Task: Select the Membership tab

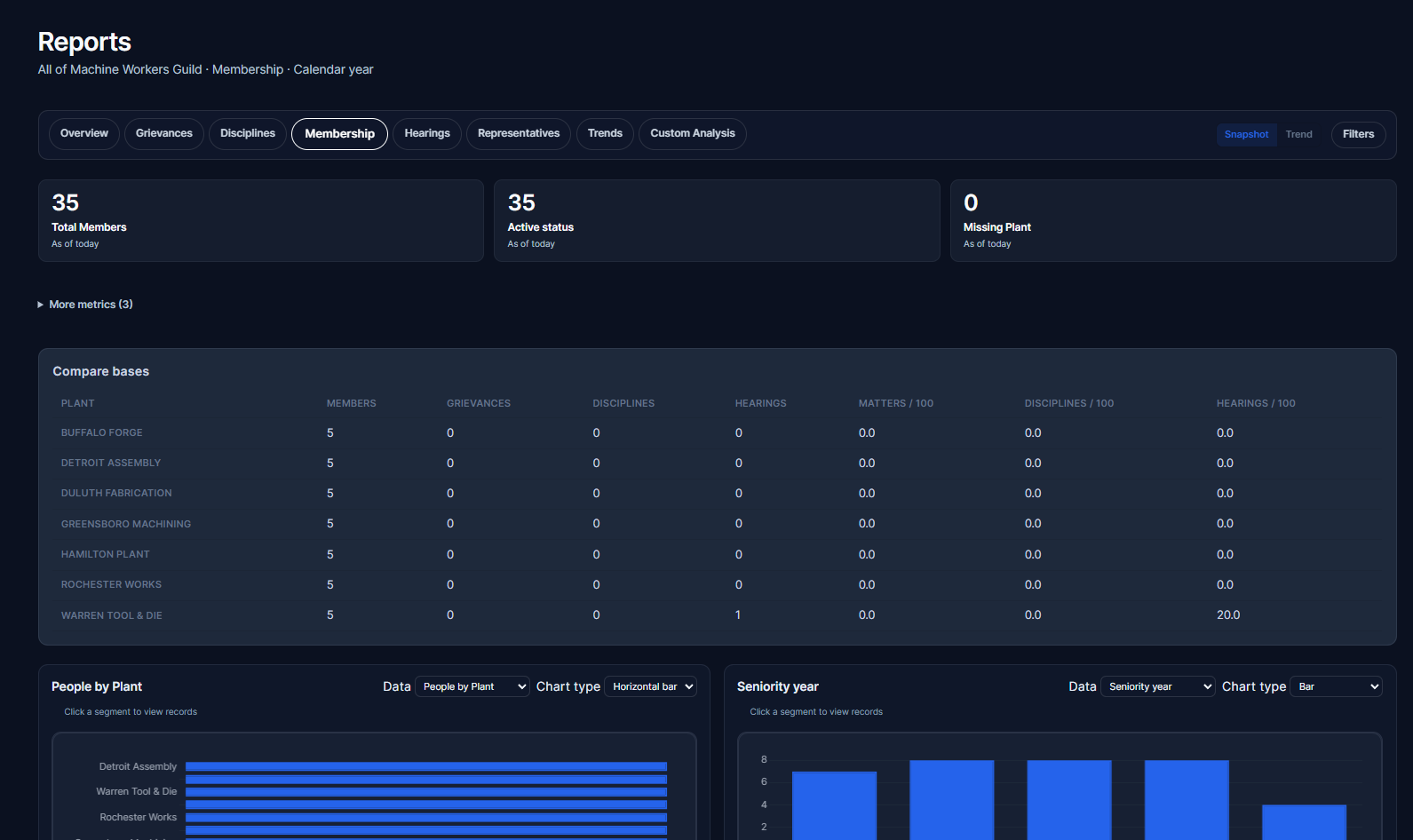Action: click(x=339, y=134)
